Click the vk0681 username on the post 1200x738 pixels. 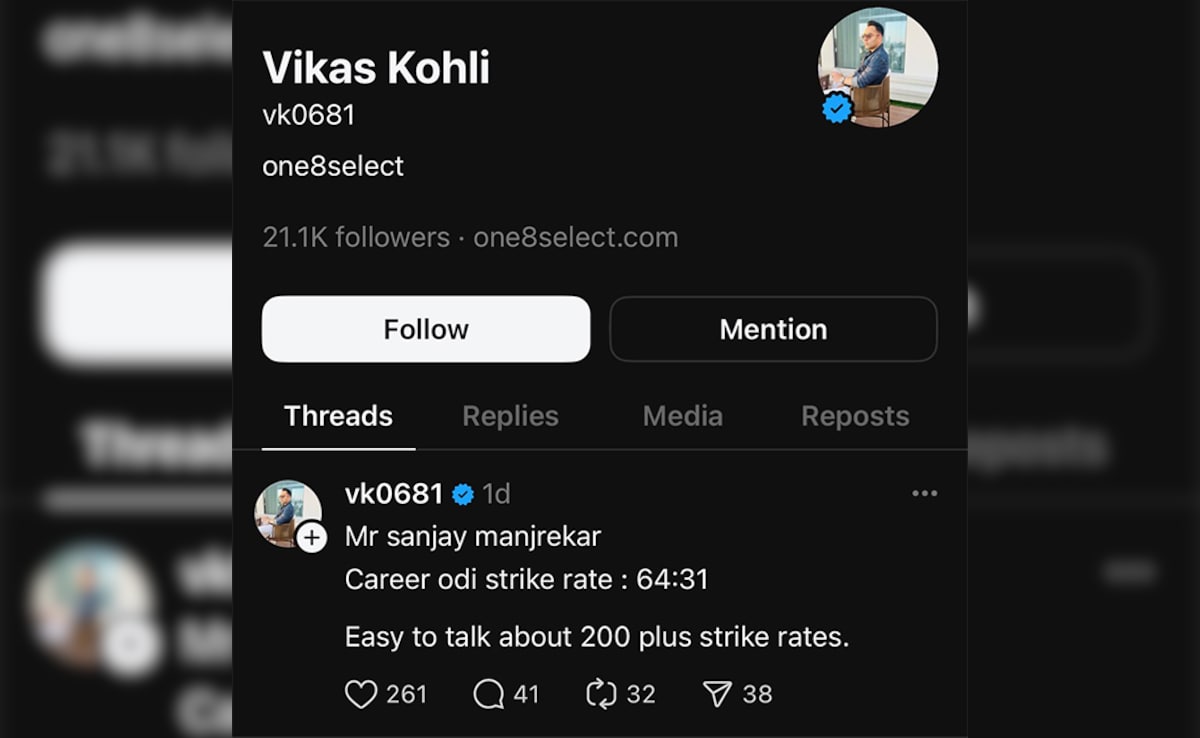393,494
